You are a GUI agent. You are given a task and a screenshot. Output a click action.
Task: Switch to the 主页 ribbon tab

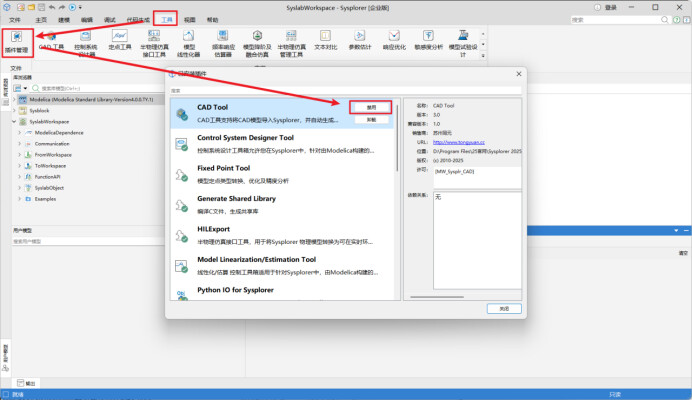point(41,20)
